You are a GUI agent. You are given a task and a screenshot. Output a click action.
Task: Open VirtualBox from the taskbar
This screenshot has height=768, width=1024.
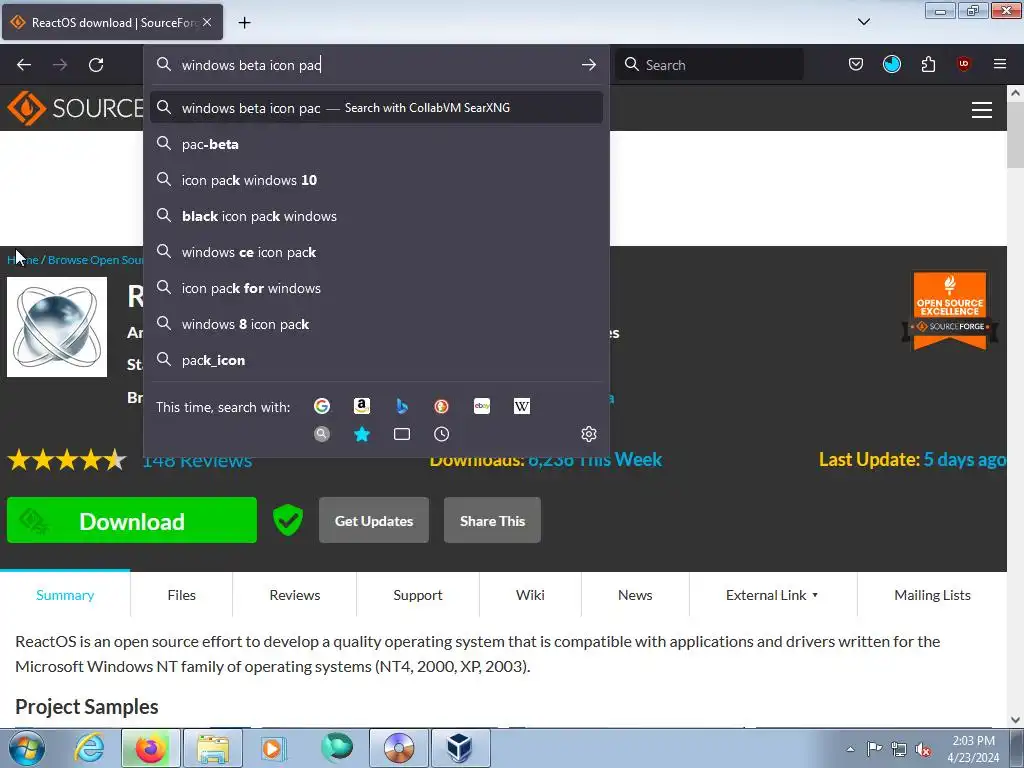click(459, 748)
